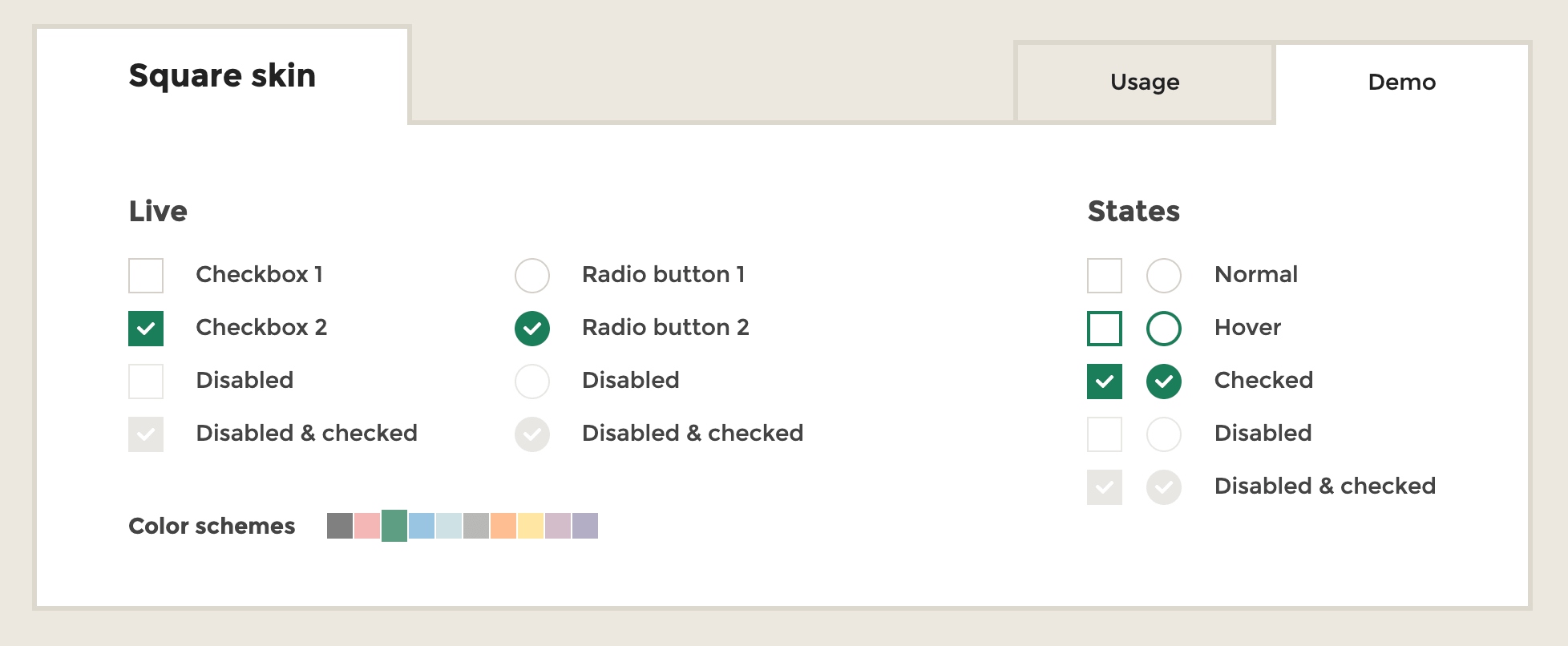Screen dimensions: 1568x646
Task: Click the Hover state checkbox
Action: [1105, 329]
